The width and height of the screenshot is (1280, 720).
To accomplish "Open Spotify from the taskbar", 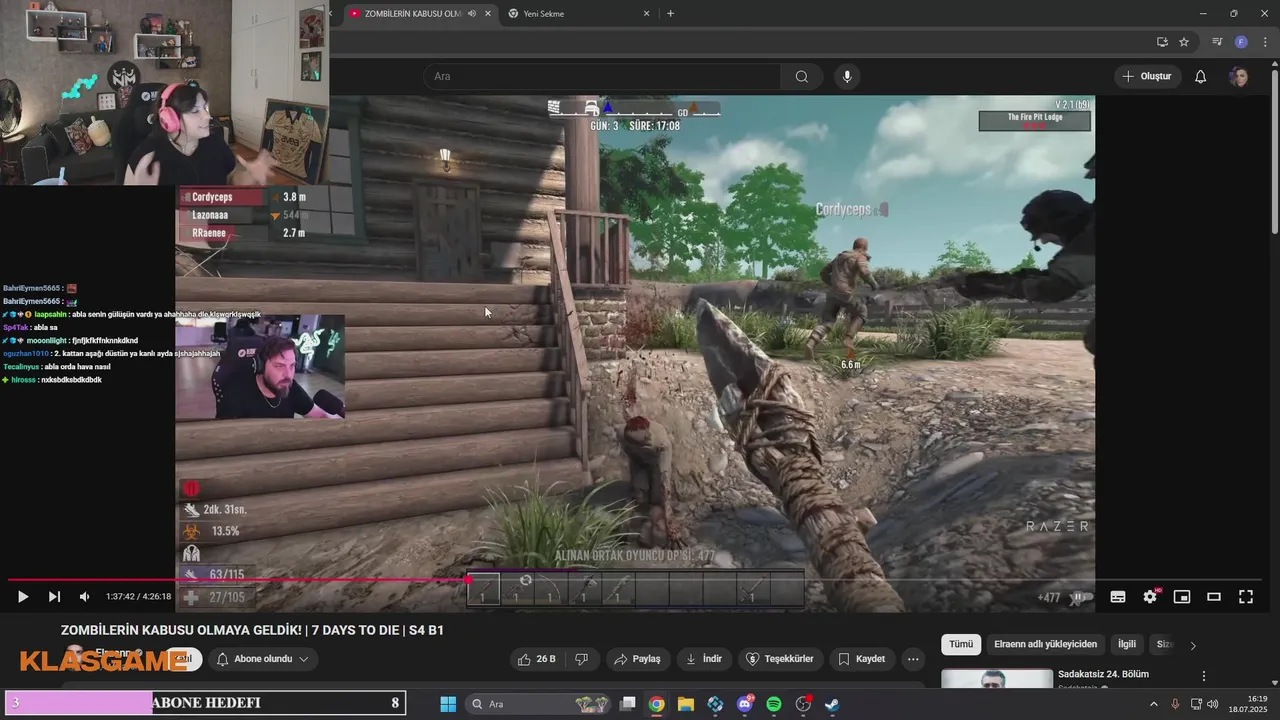I will click(774, 704).
